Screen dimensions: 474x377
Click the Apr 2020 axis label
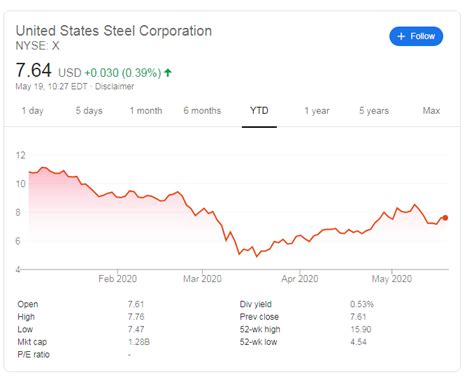(300, 279)
